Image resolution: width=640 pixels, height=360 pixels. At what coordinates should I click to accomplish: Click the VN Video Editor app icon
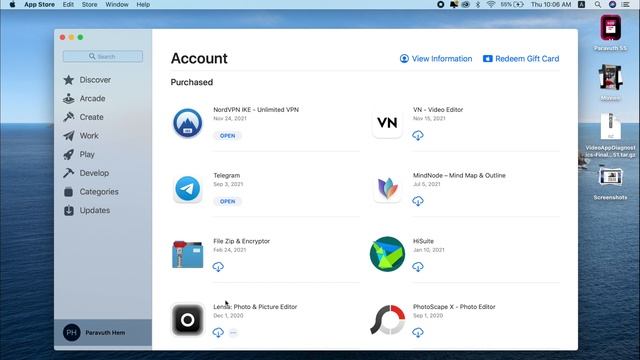pos(387,123)
